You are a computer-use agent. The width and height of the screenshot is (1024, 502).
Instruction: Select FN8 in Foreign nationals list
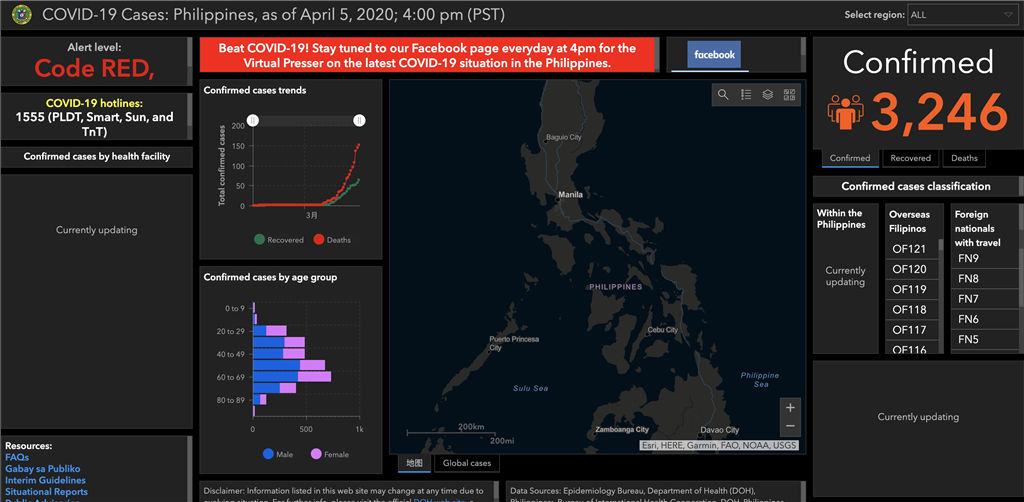(x=983, y=279)
